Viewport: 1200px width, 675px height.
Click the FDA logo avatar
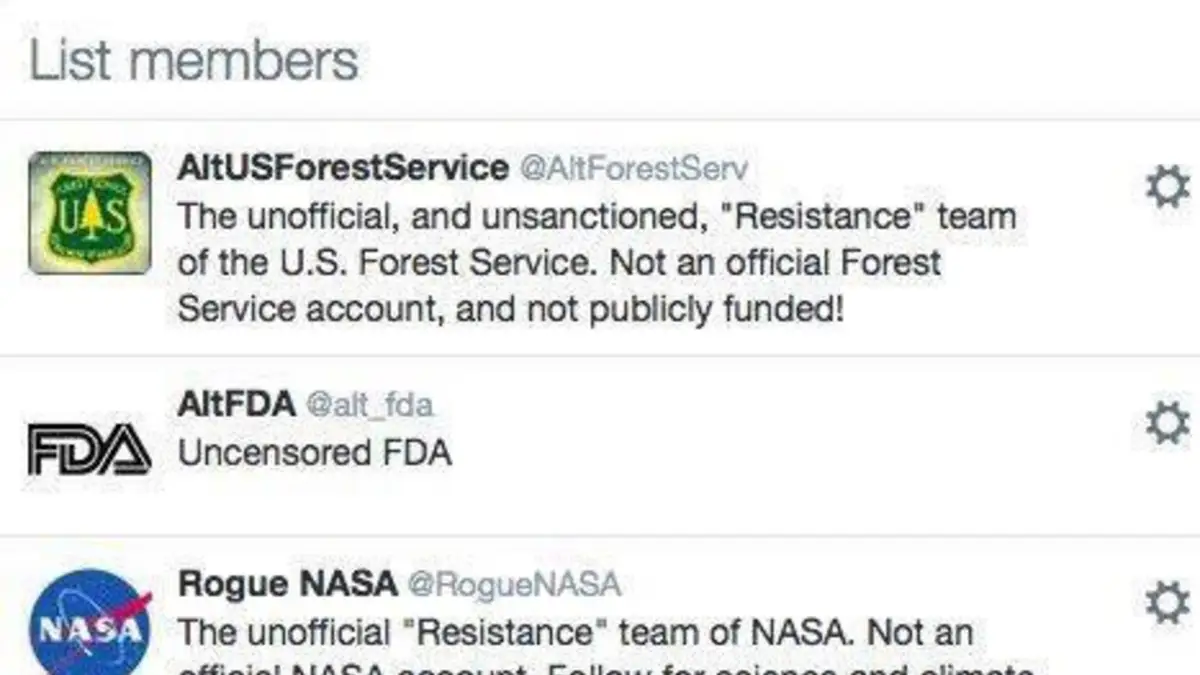[x=90, y=448]
